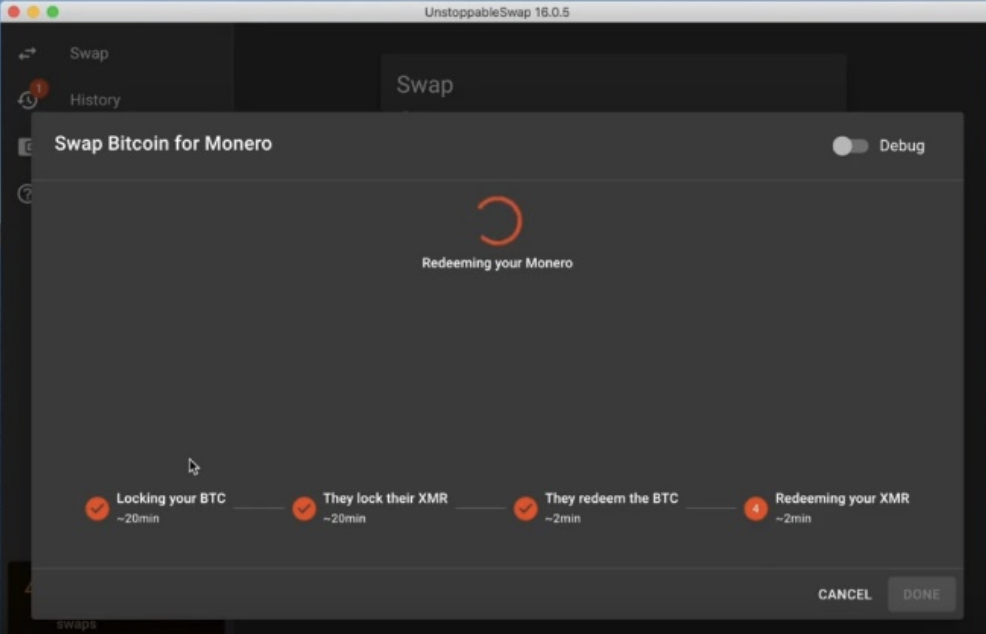This screenshot has width=986, height=634.
Task: Open History via the clock icon
Action: pos(26,99)
